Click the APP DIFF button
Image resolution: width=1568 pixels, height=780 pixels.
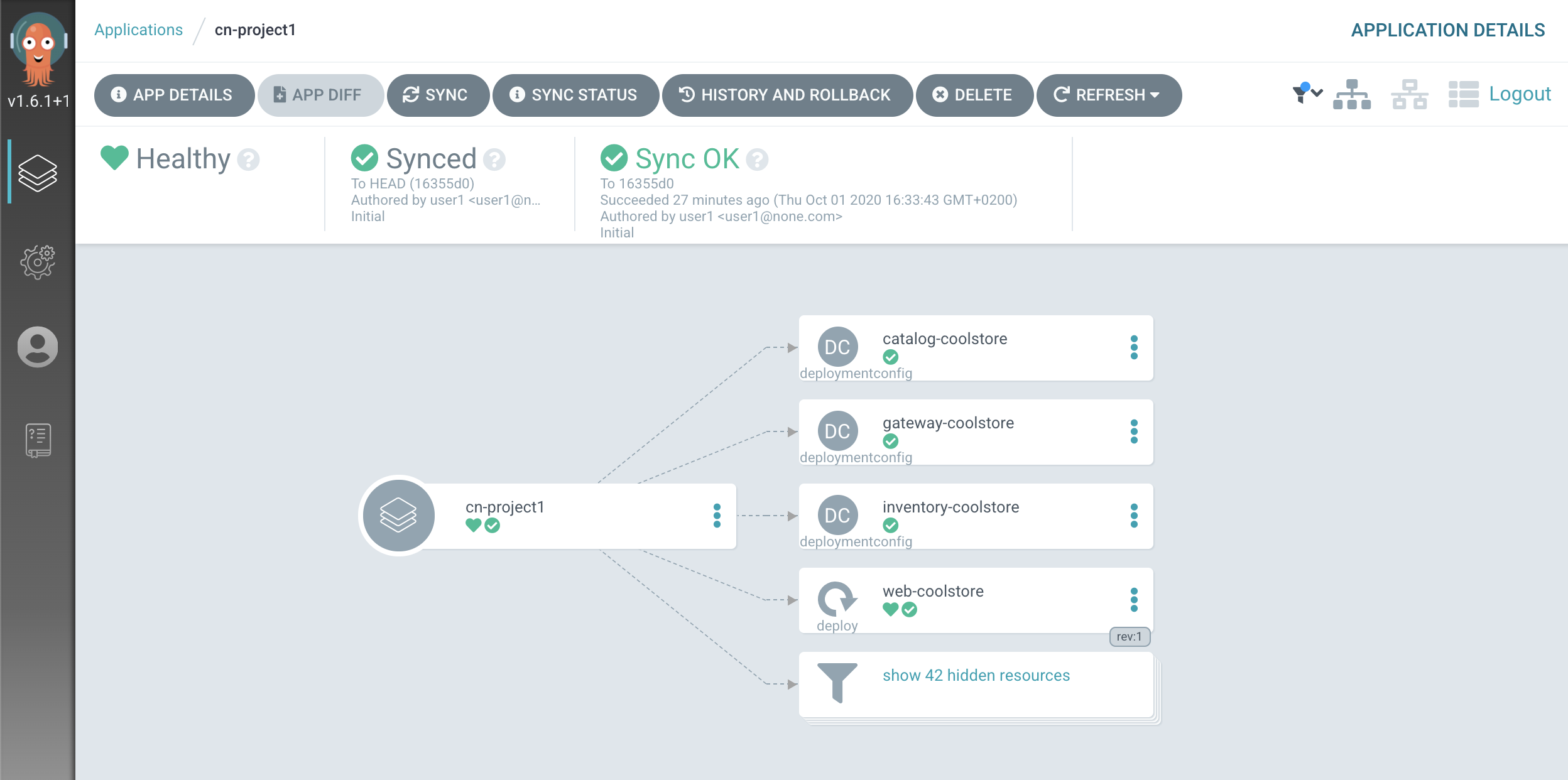(x=320, y=95)
